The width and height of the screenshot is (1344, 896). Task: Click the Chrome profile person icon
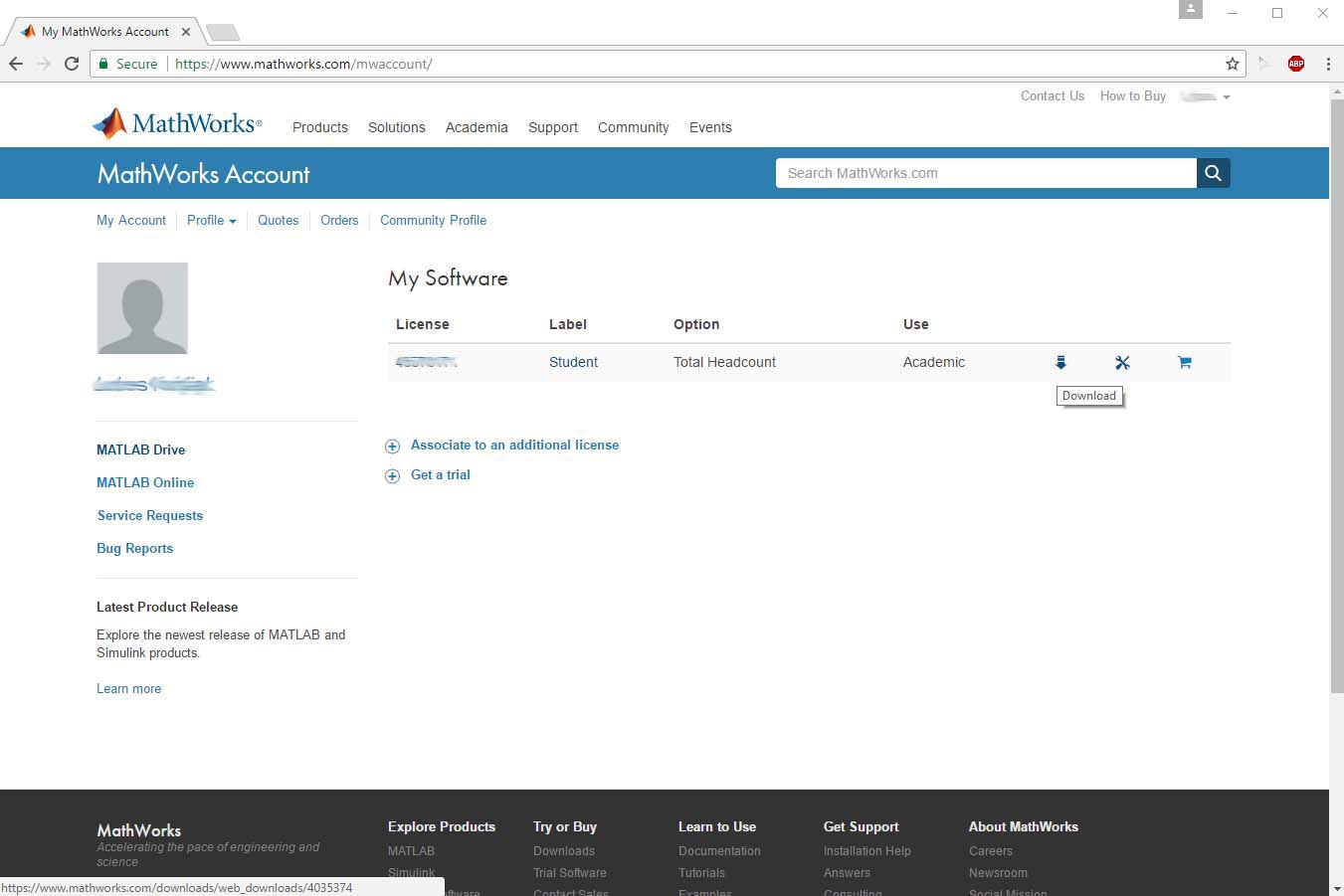coord(1191,9)
